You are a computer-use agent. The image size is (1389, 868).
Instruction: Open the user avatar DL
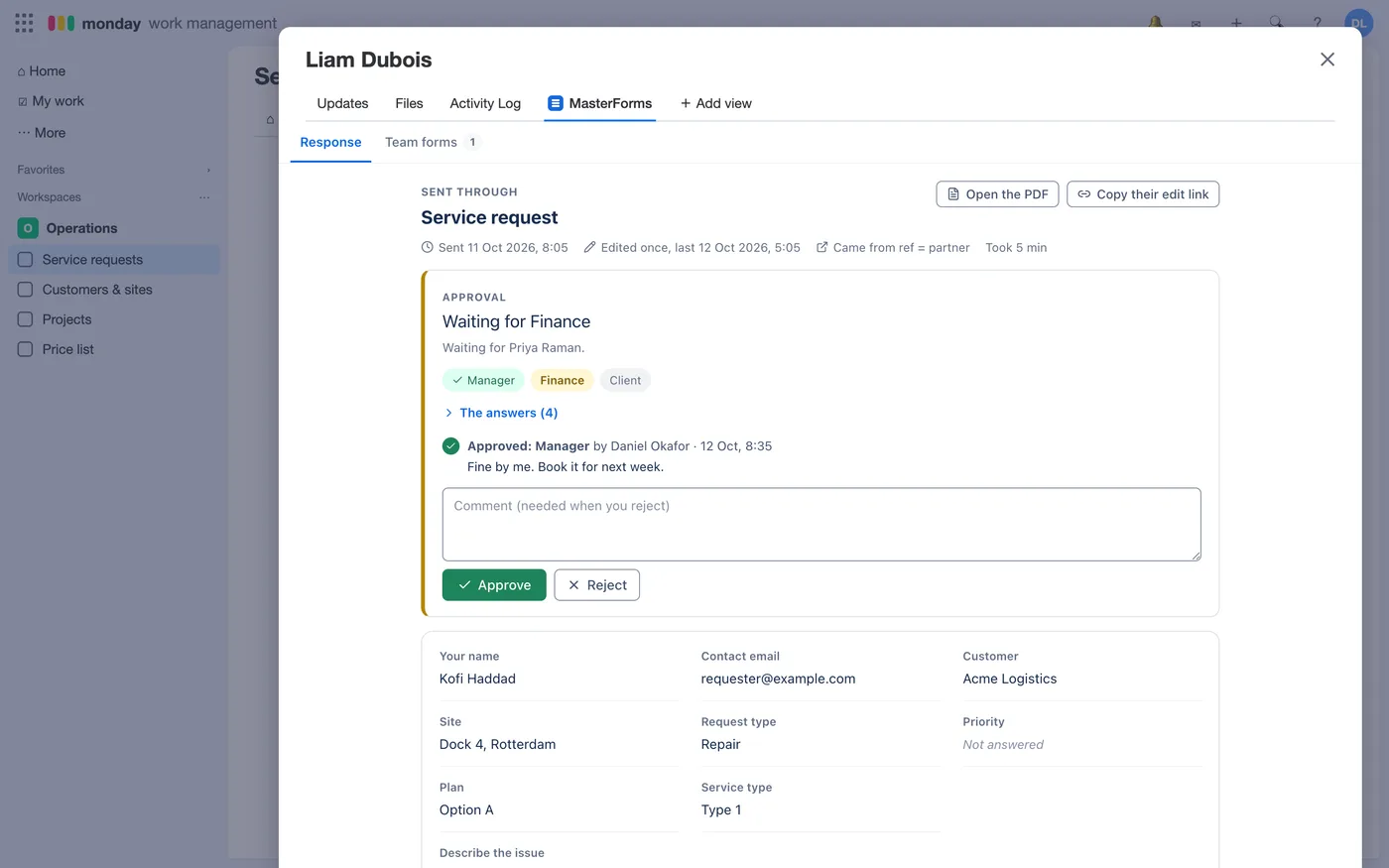[1358, 23]
